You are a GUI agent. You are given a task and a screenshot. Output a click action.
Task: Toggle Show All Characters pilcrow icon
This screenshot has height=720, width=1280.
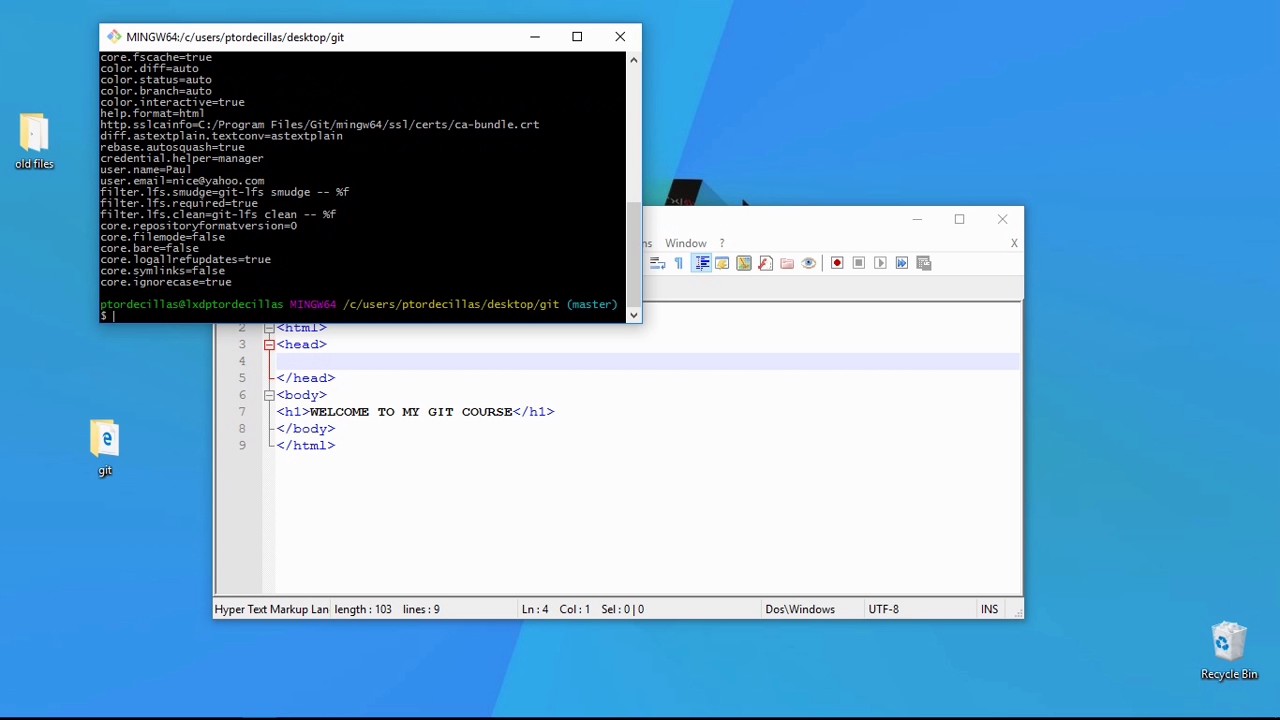pos(679,263)
